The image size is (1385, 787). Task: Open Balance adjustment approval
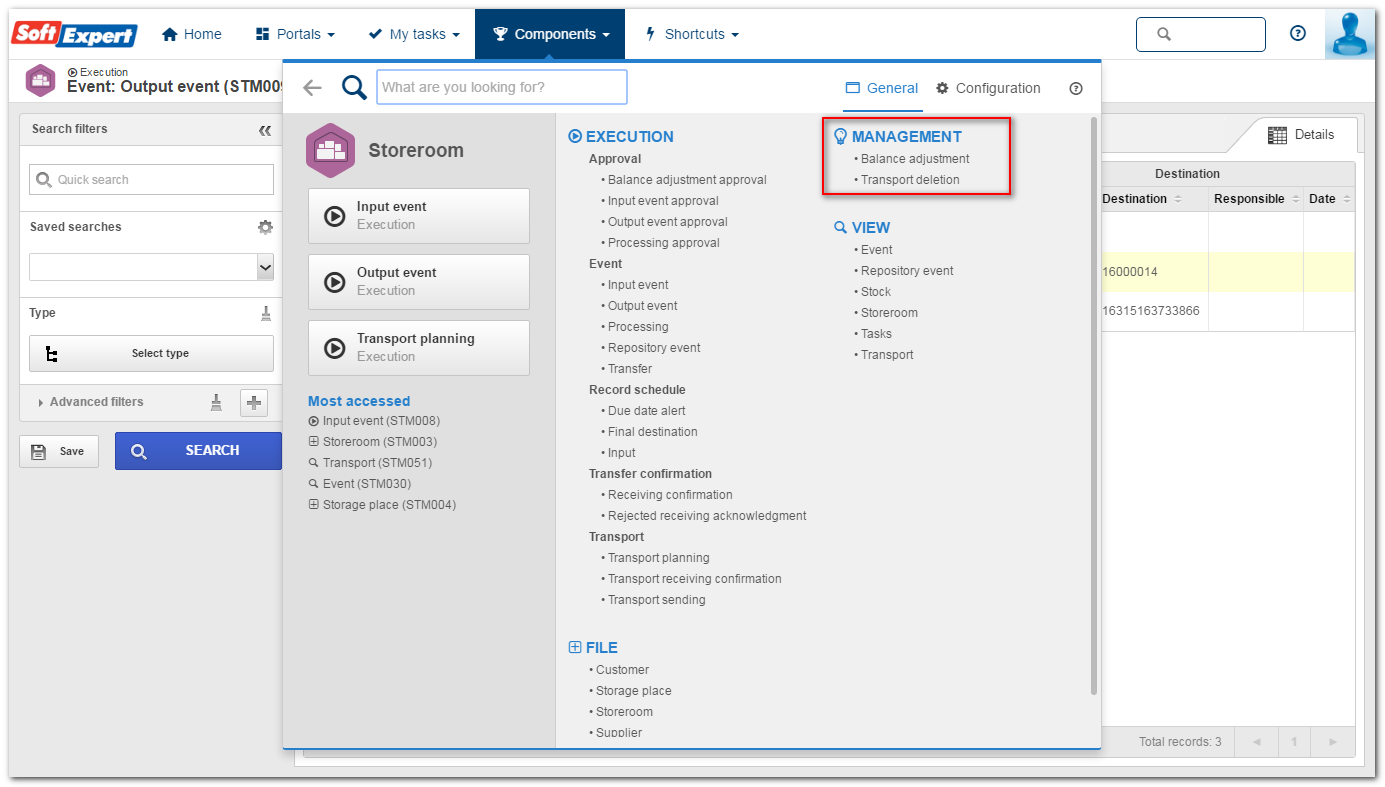click(x=687, y=180)
